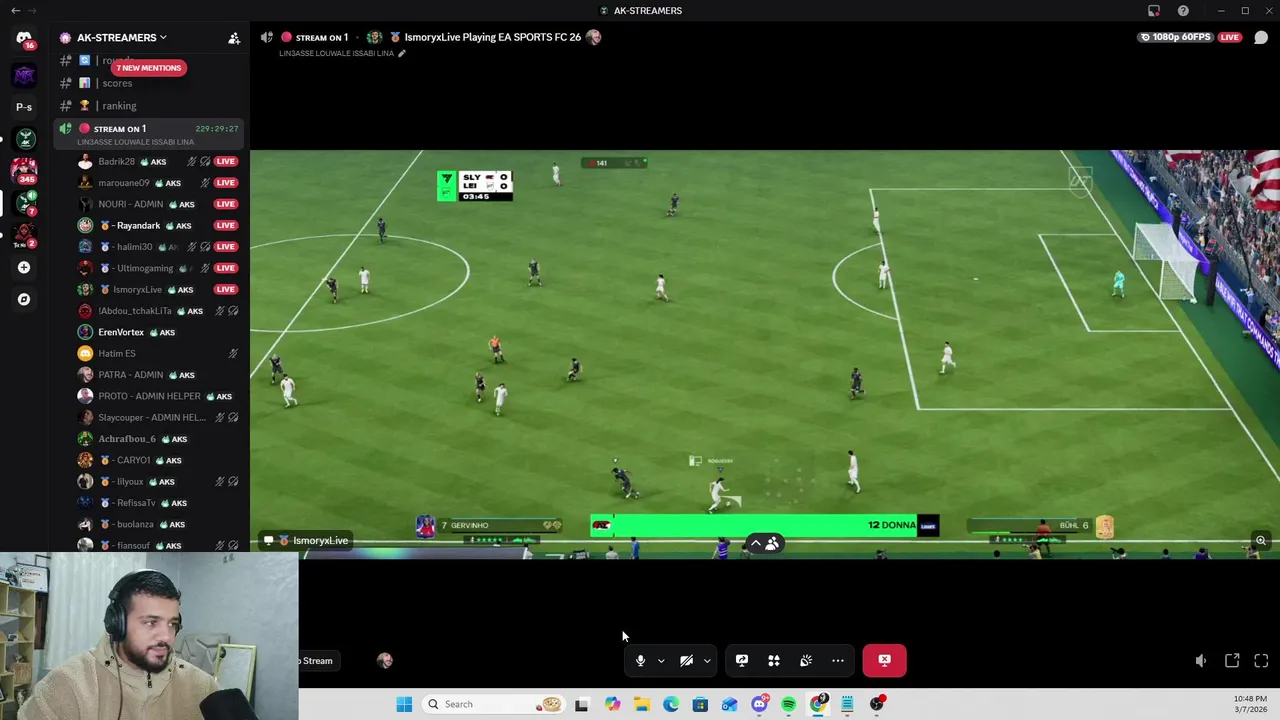1280x720 pixels.
Task: Open the scores channel
Action: pos(117,84)
